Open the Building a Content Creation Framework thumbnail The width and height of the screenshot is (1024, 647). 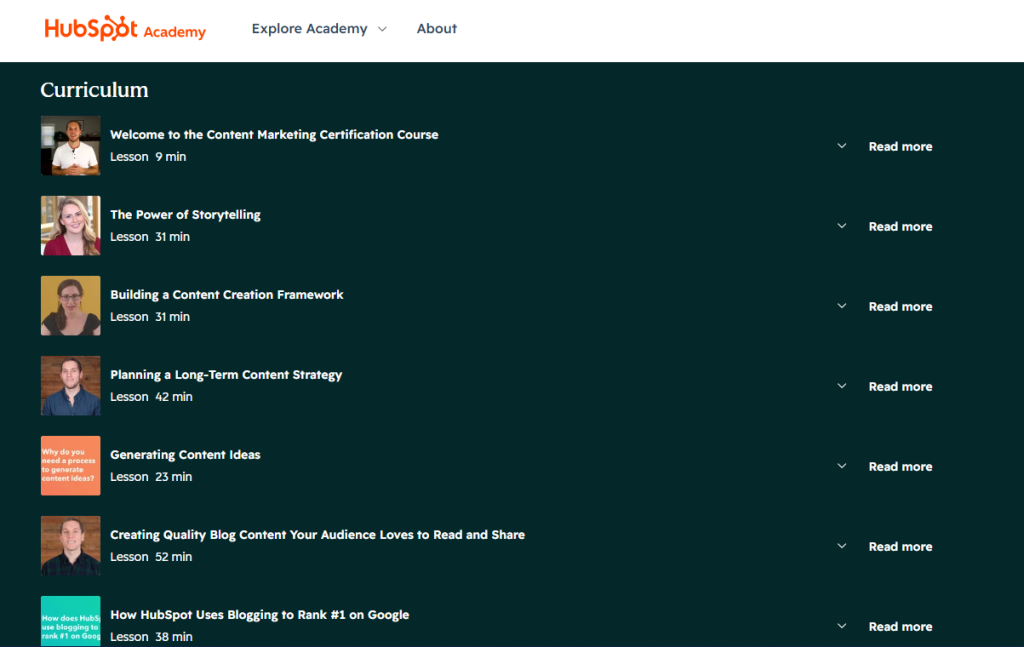pyautogui.click(x=71, y=306)
